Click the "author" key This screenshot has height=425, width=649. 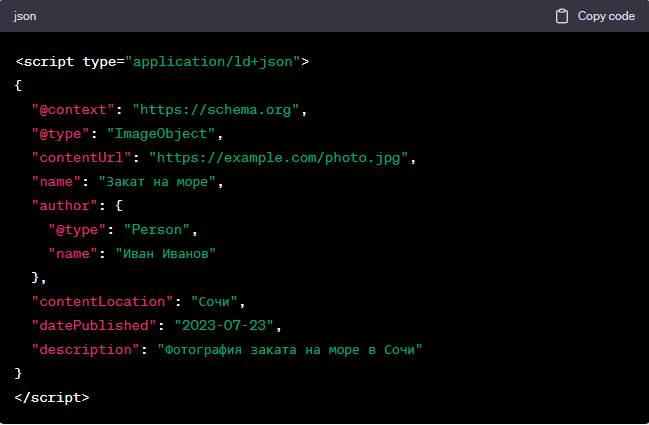click(65, 206)
